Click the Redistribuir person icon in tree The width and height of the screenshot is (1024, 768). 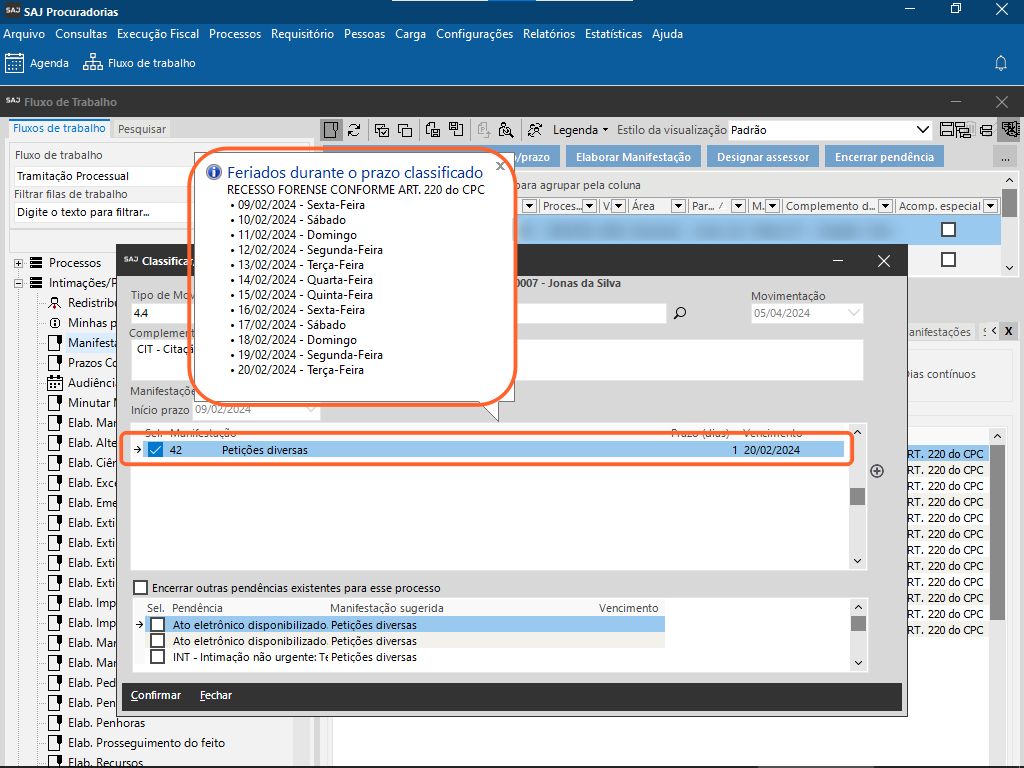coord(57,303)
